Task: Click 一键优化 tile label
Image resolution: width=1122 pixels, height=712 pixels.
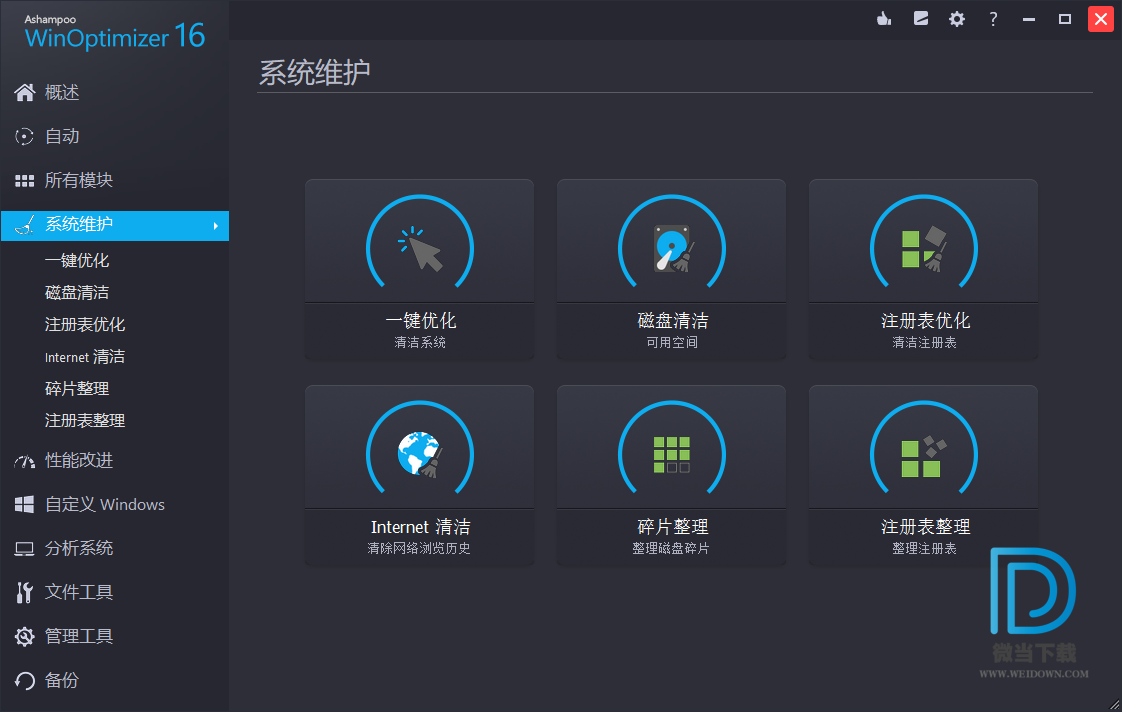Action: tap(421, 321)
